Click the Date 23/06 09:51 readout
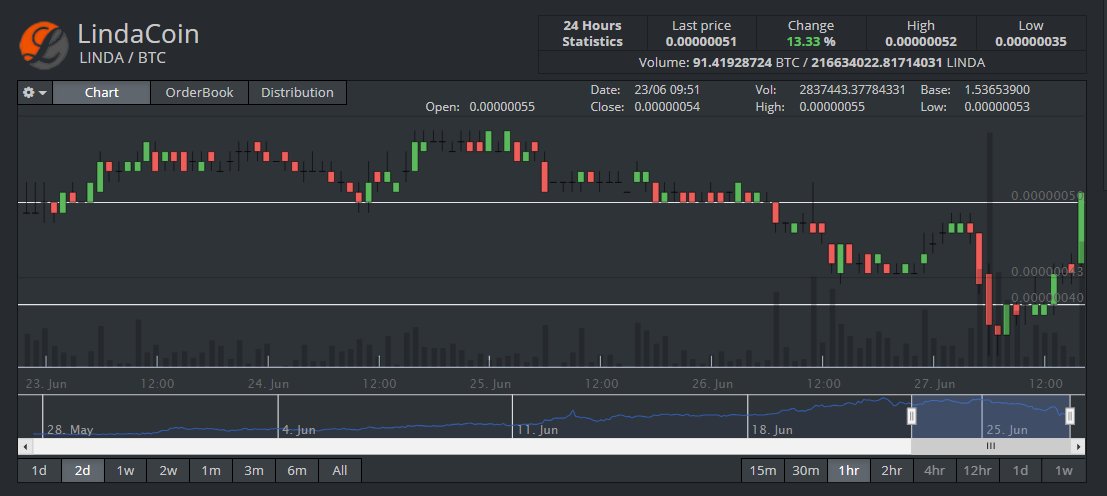The height and width of the screenshot is (496, 1107). click(x=645, y=90)
